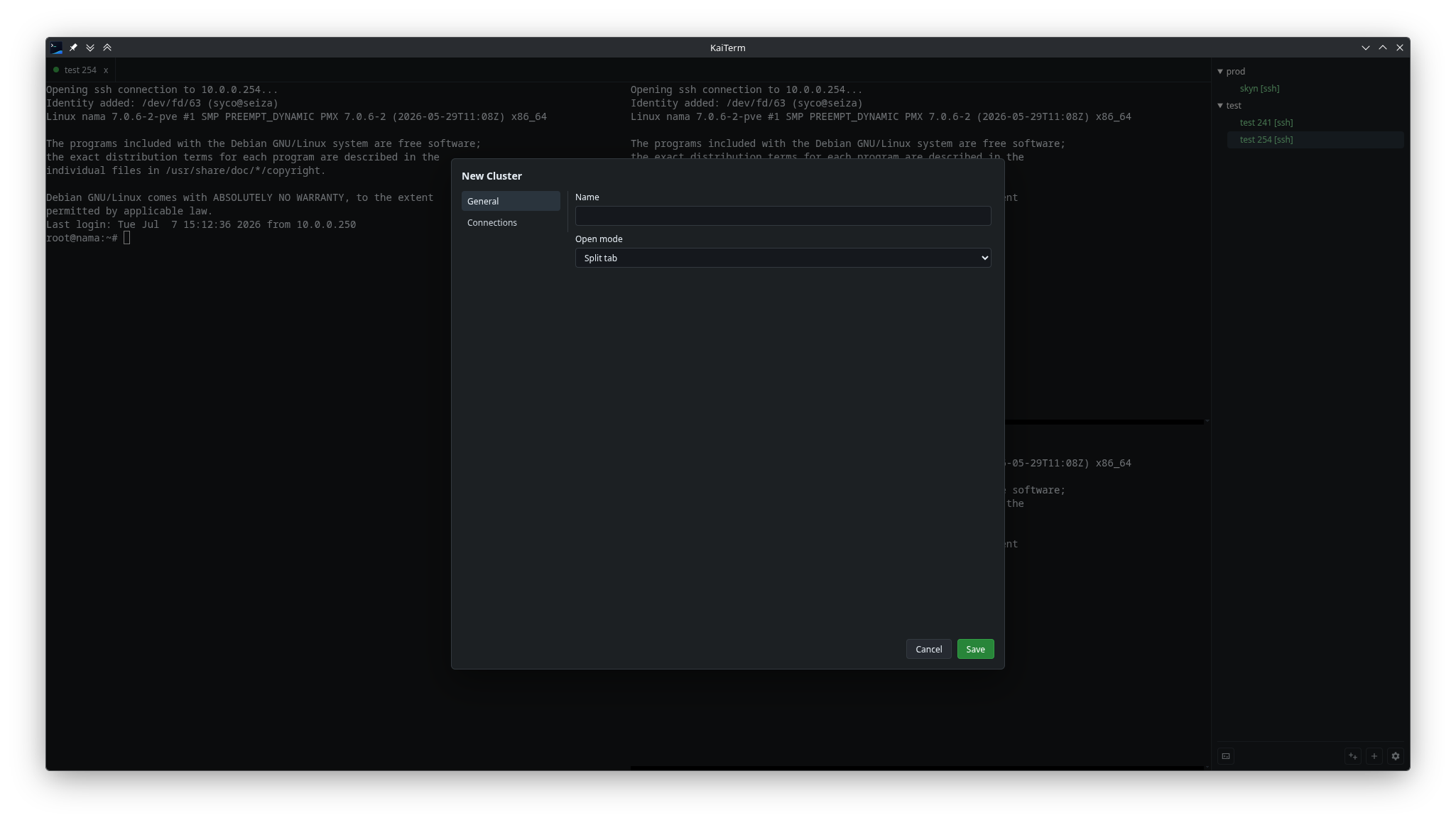The image size is (1456, 825).
Task: Click 'Opening ssh connection' line in right terminal pane
Action: click(746, 89)
